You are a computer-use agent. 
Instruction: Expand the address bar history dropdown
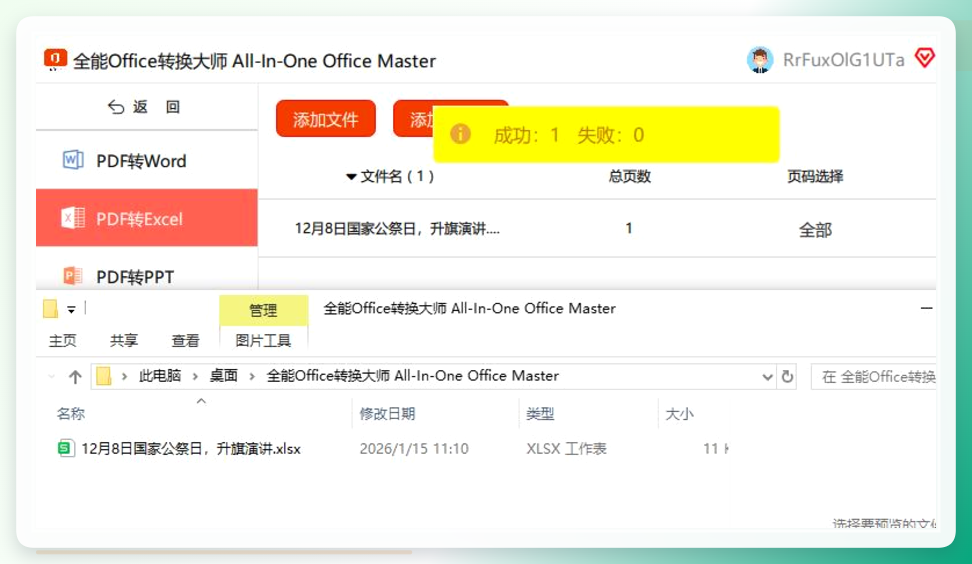pos(767,377)
